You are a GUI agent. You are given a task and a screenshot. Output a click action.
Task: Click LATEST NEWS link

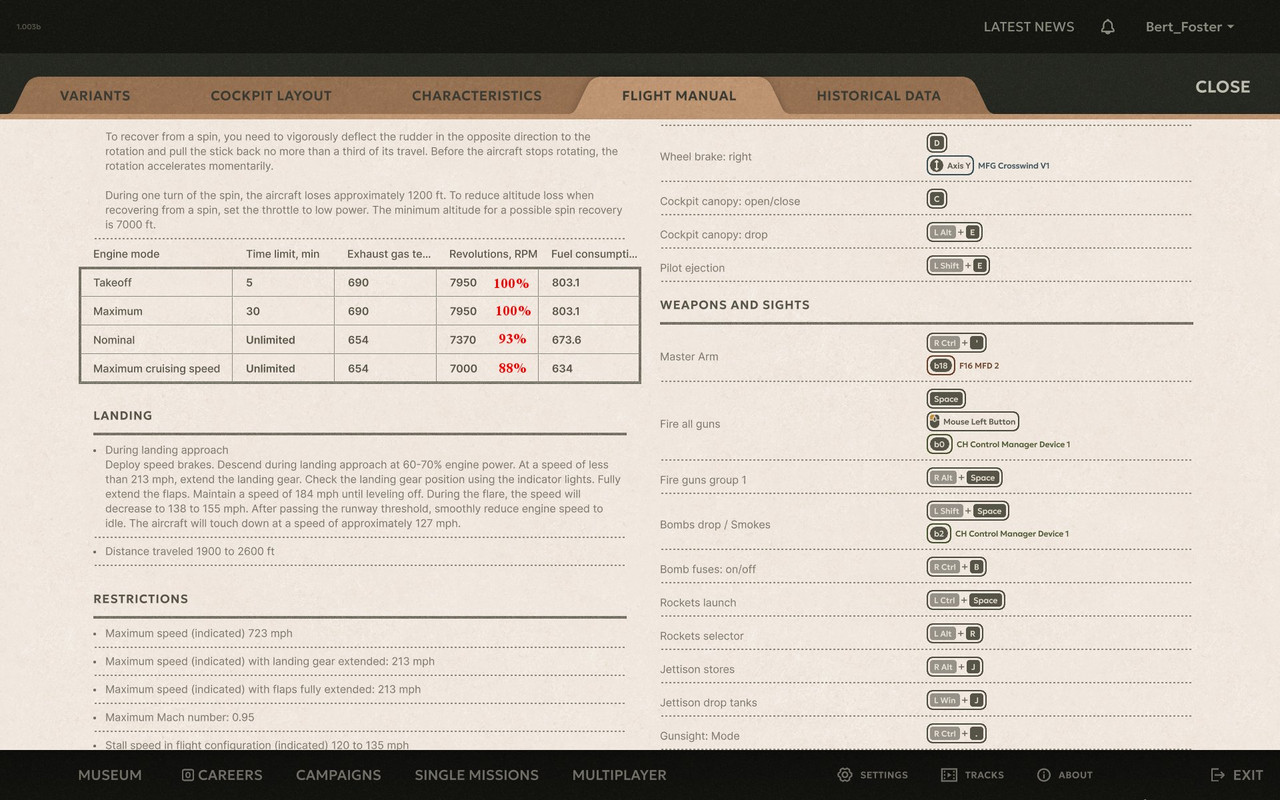(1029, 27)
